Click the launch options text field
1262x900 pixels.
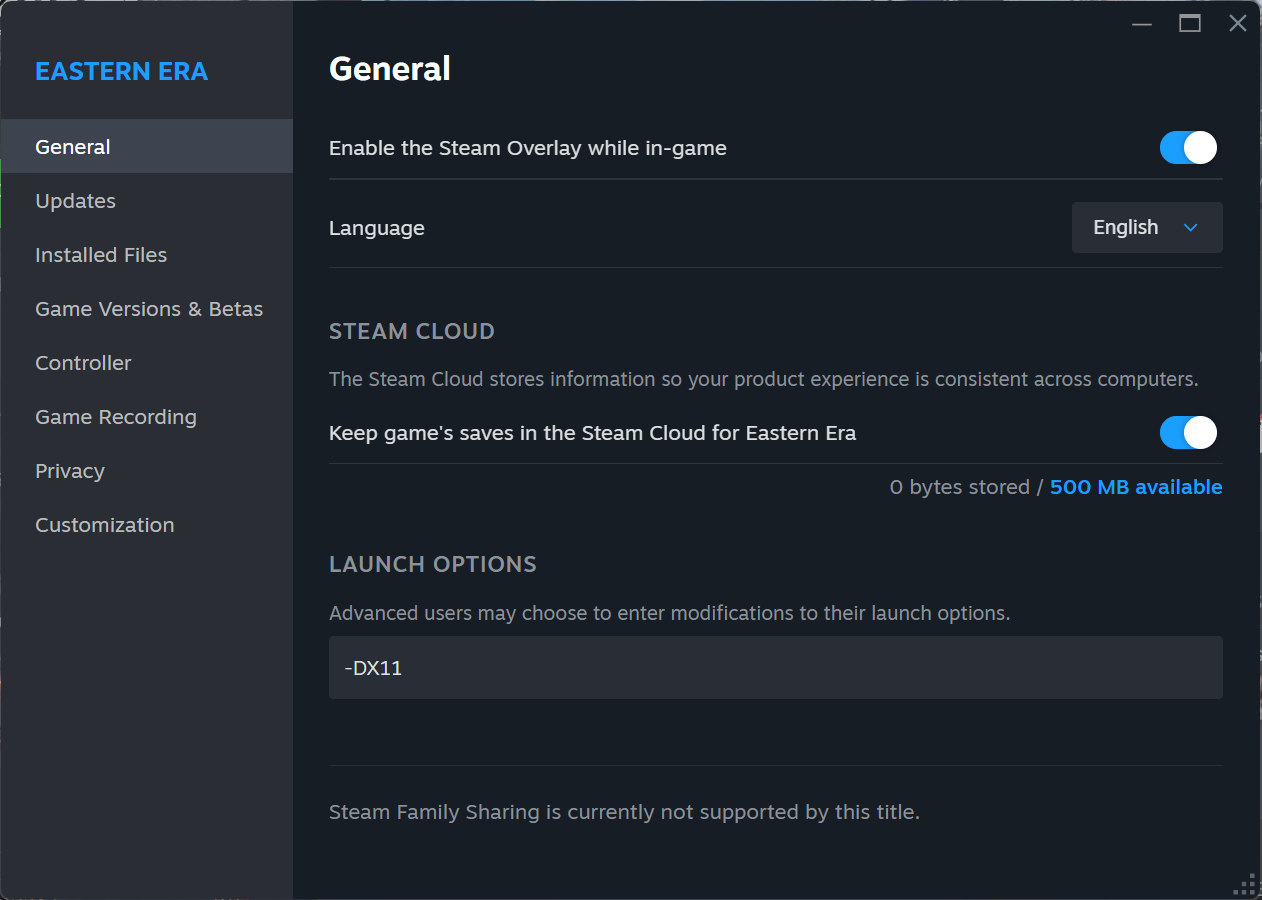(x=775, y=667)
